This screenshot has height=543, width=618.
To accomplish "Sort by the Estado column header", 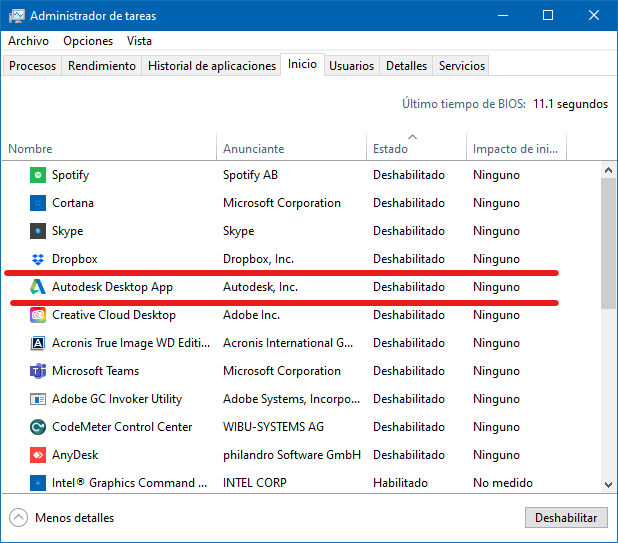I will [416, 149].
